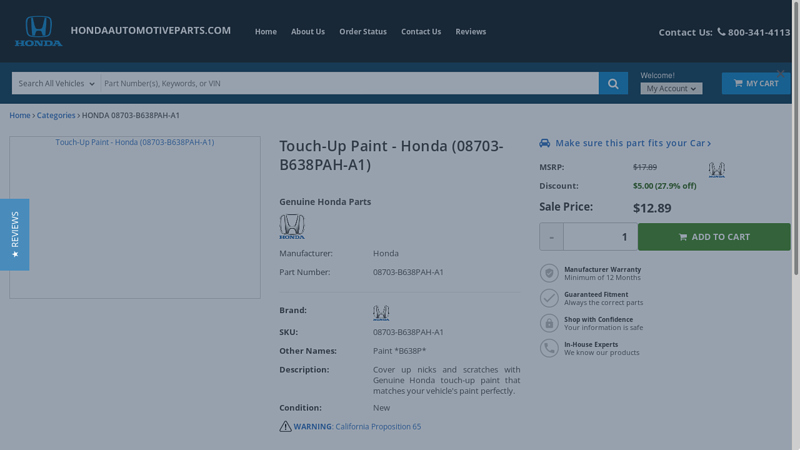Click the Honda logo beside the MSRP
Image resolution: width=800 pixels, height=450 pixels.
[716, 169]
